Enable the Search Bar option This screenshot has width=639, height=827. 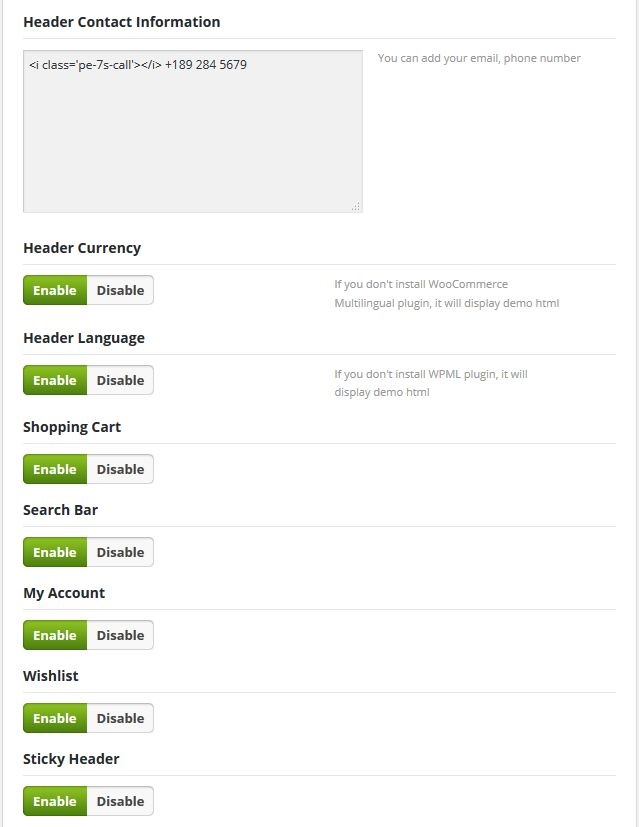pyautogui.click(x=55, y=552)
